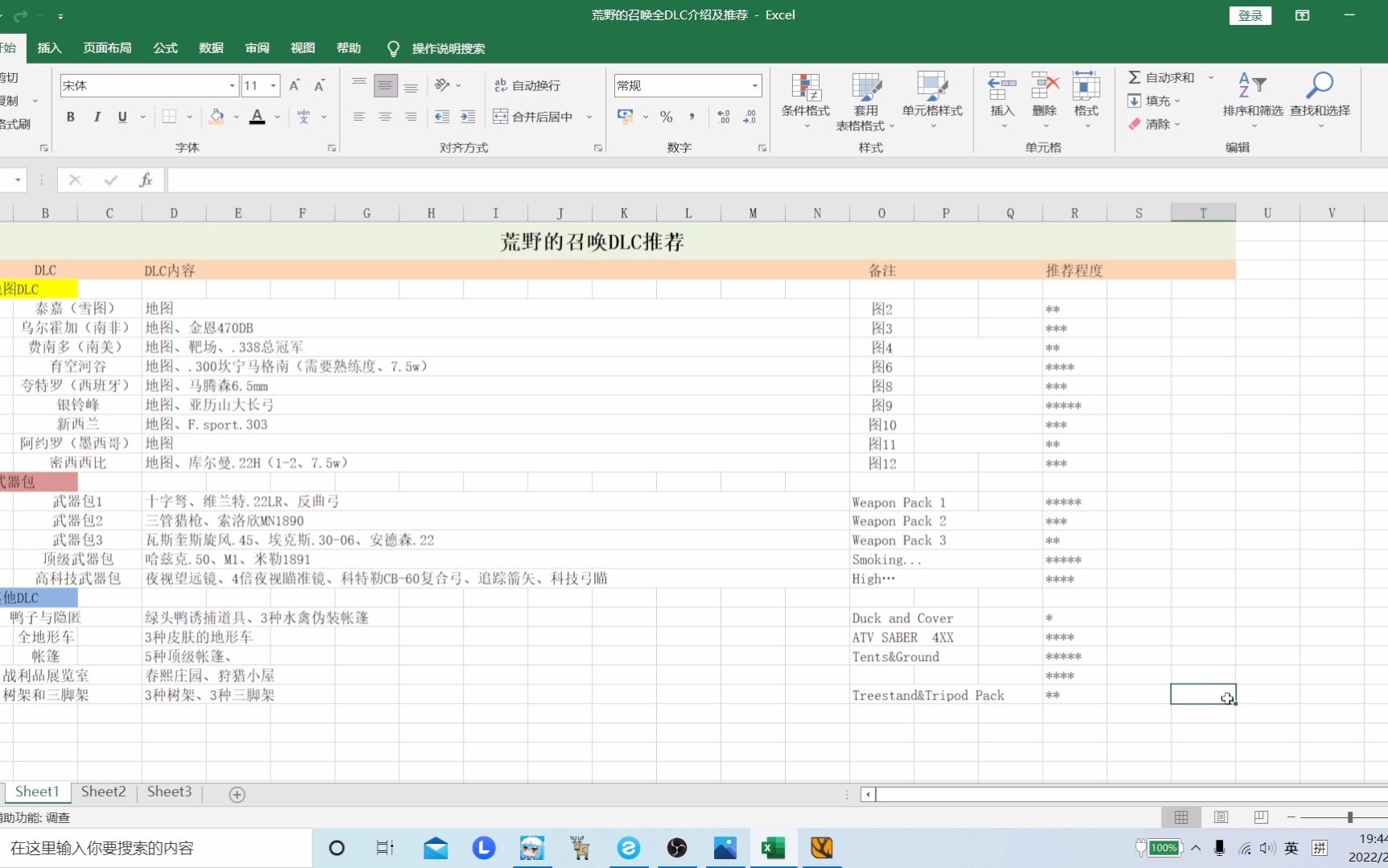
Task: Toggle underline formatting
Action: [122, 117]
